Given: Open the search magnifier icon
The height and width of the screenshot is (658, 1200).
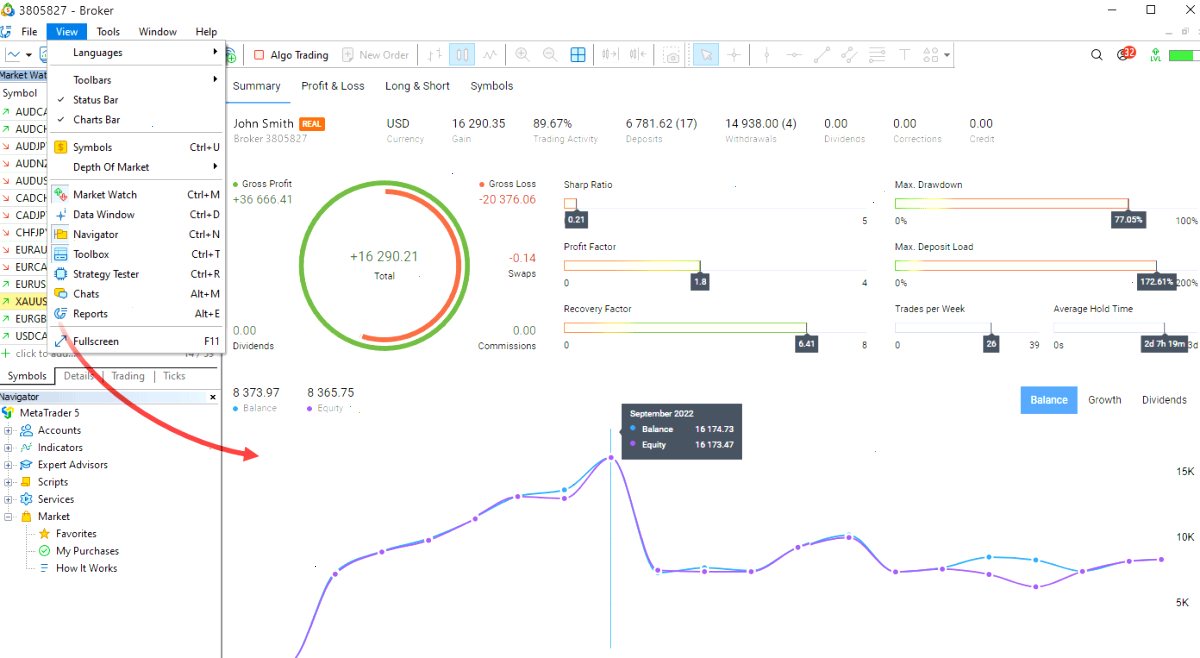Looking at the screenshot, I should (1097, 55).
